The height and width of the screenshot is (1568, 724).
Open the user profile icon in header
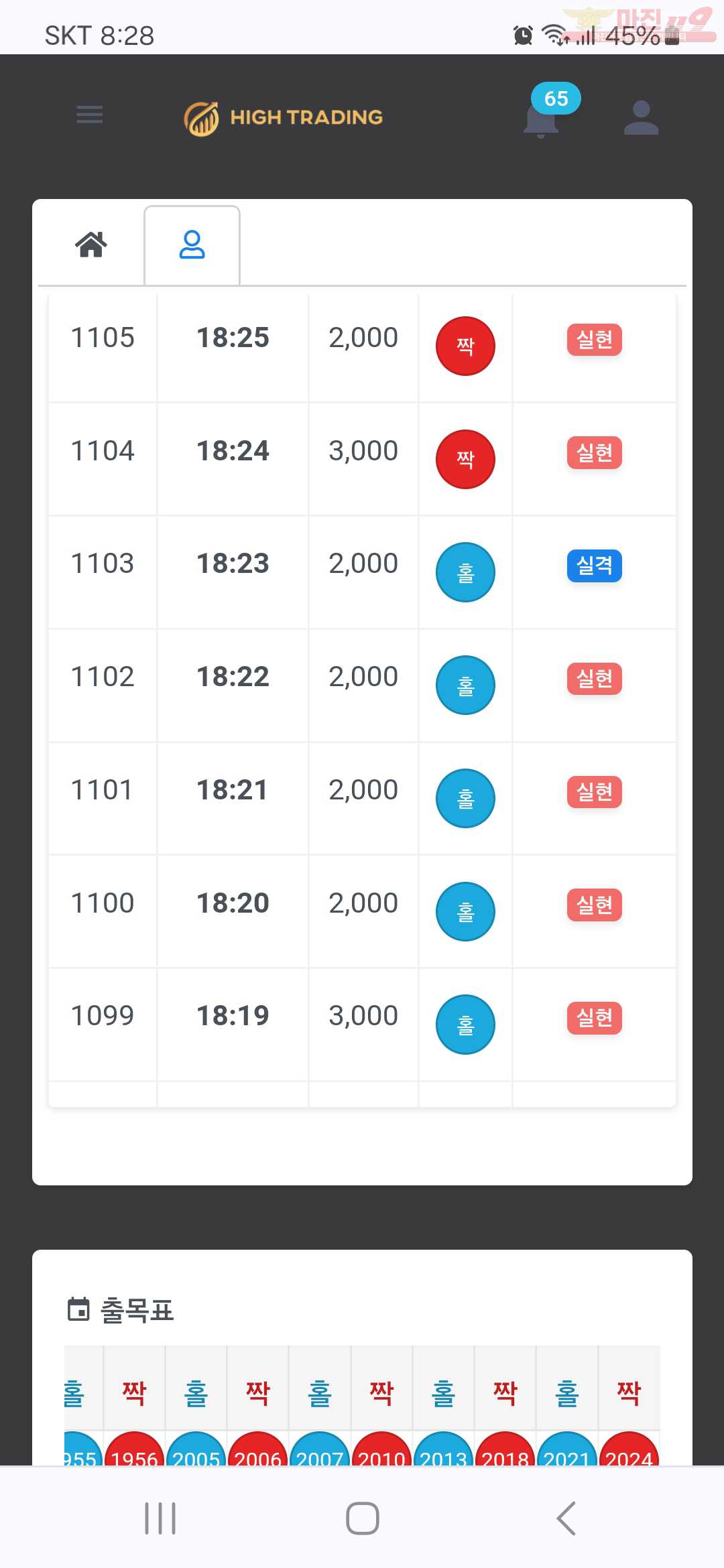point(642,118)
